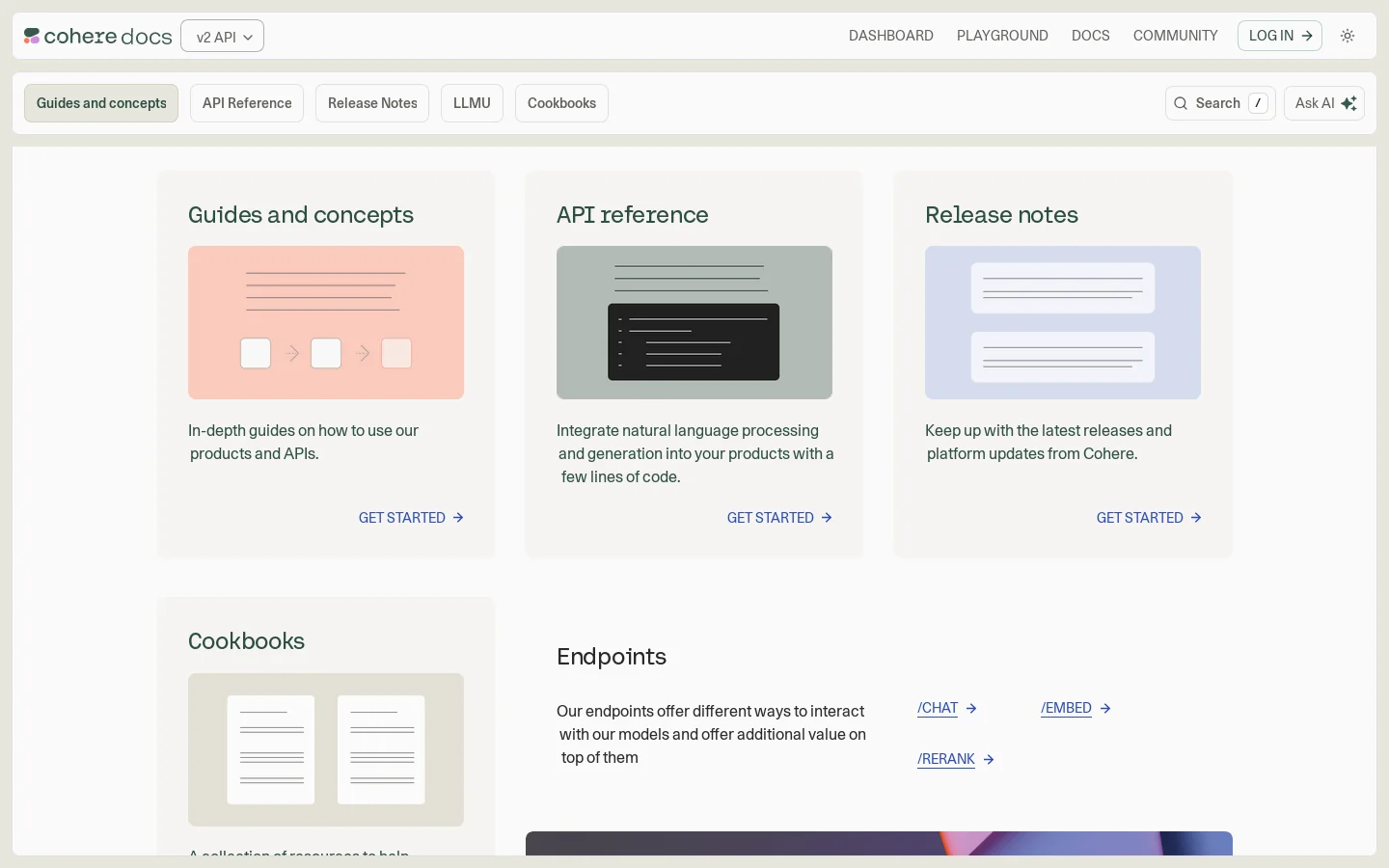Click the Log In button
This screenshot has height=868, width=1389.
click(1280, 36)
